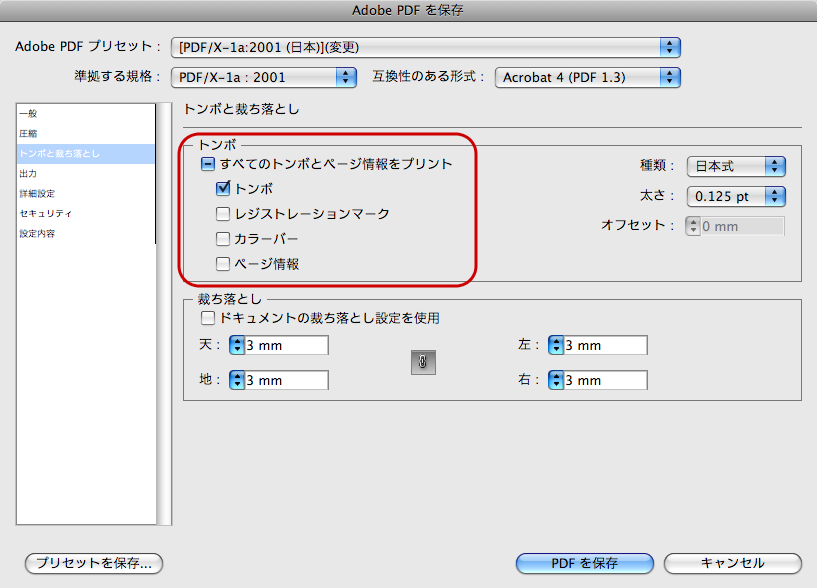Screen dimensions: 817x588
Task: Click the 地 bleed value field
Action: pyautogui.click(x=287, y=380)
